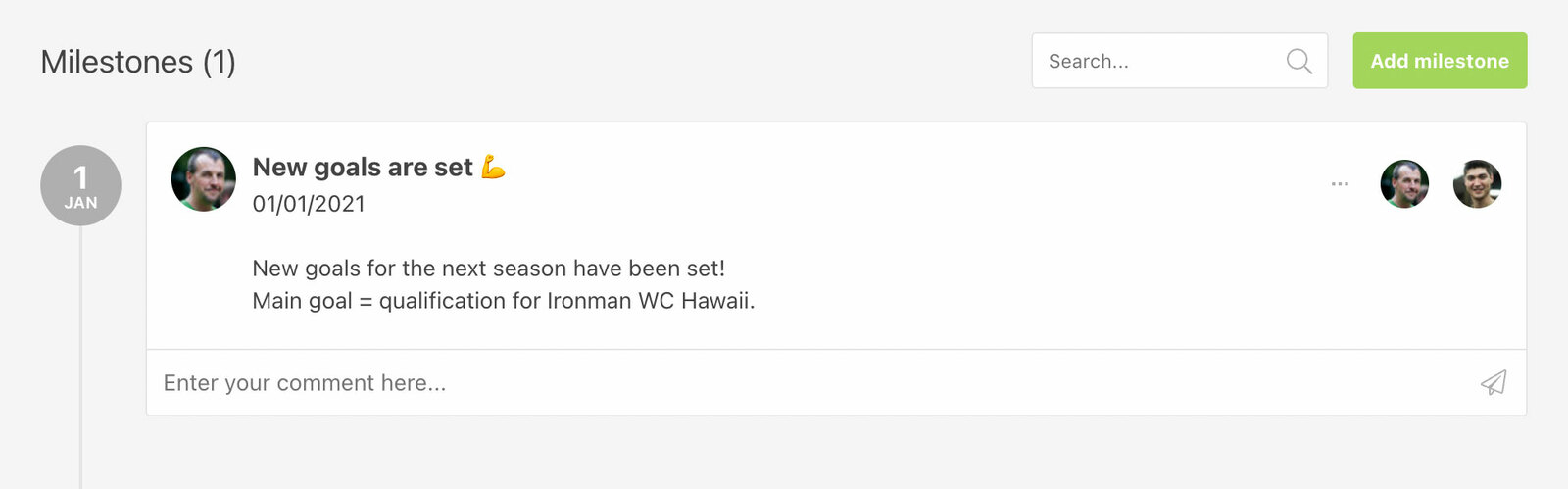Select the first participant avatar next to options
The height and width of the screenshot is (489, 1568).
coord(1404,184)
